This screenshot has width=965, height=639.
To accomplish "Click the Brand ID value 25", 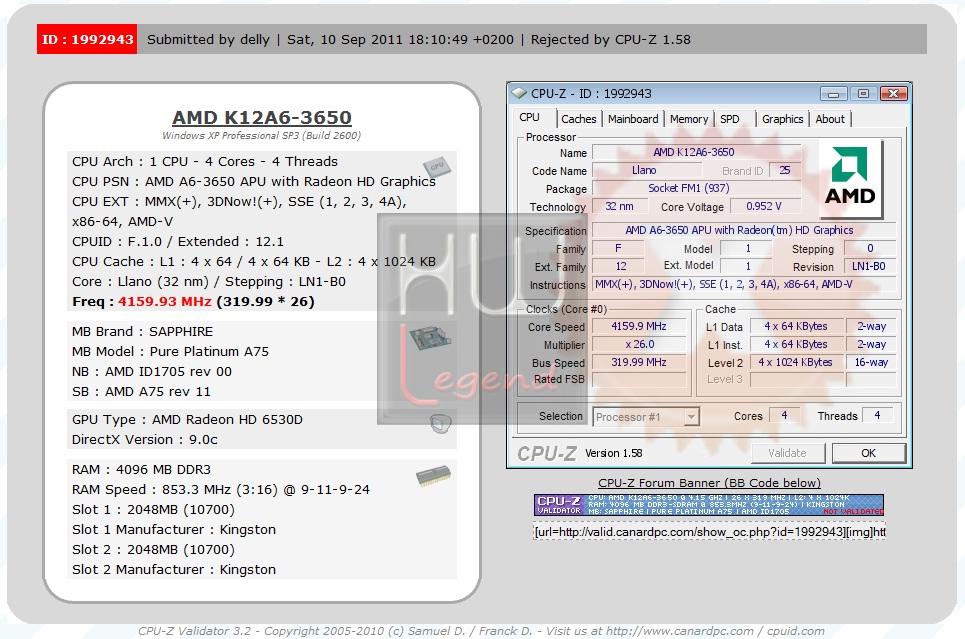I will (x=785, y=170).
